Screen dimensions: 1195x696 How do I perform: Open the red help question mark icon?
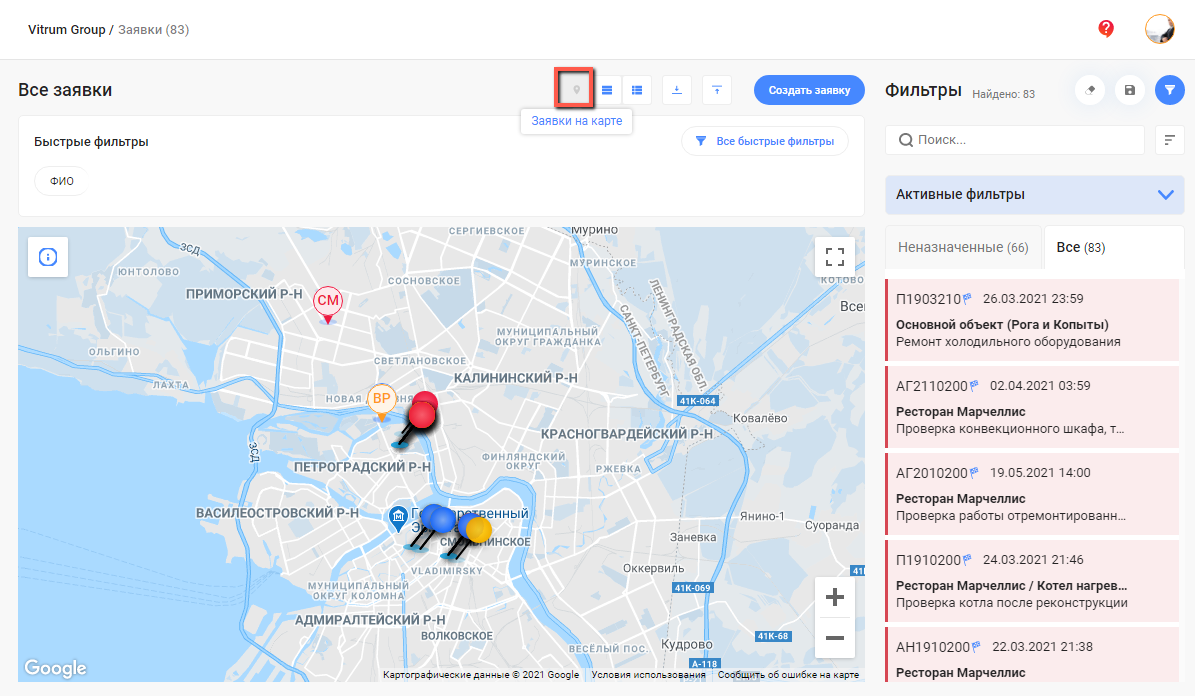[x=1106, y=29]
